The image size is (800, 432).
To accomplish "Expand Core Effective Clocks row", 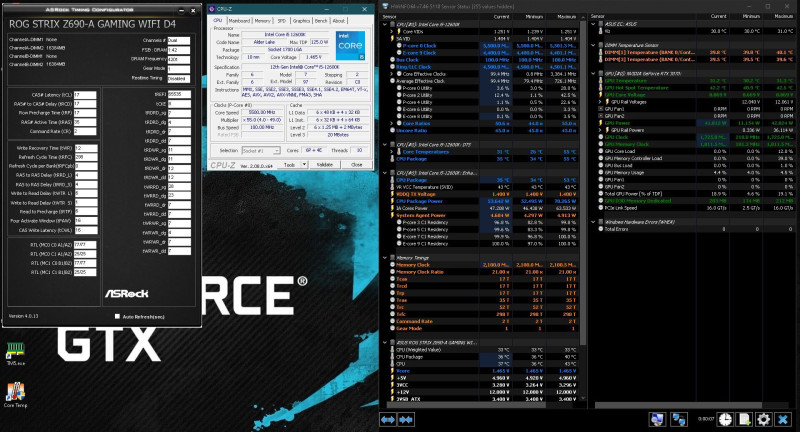I will (392, 74).
